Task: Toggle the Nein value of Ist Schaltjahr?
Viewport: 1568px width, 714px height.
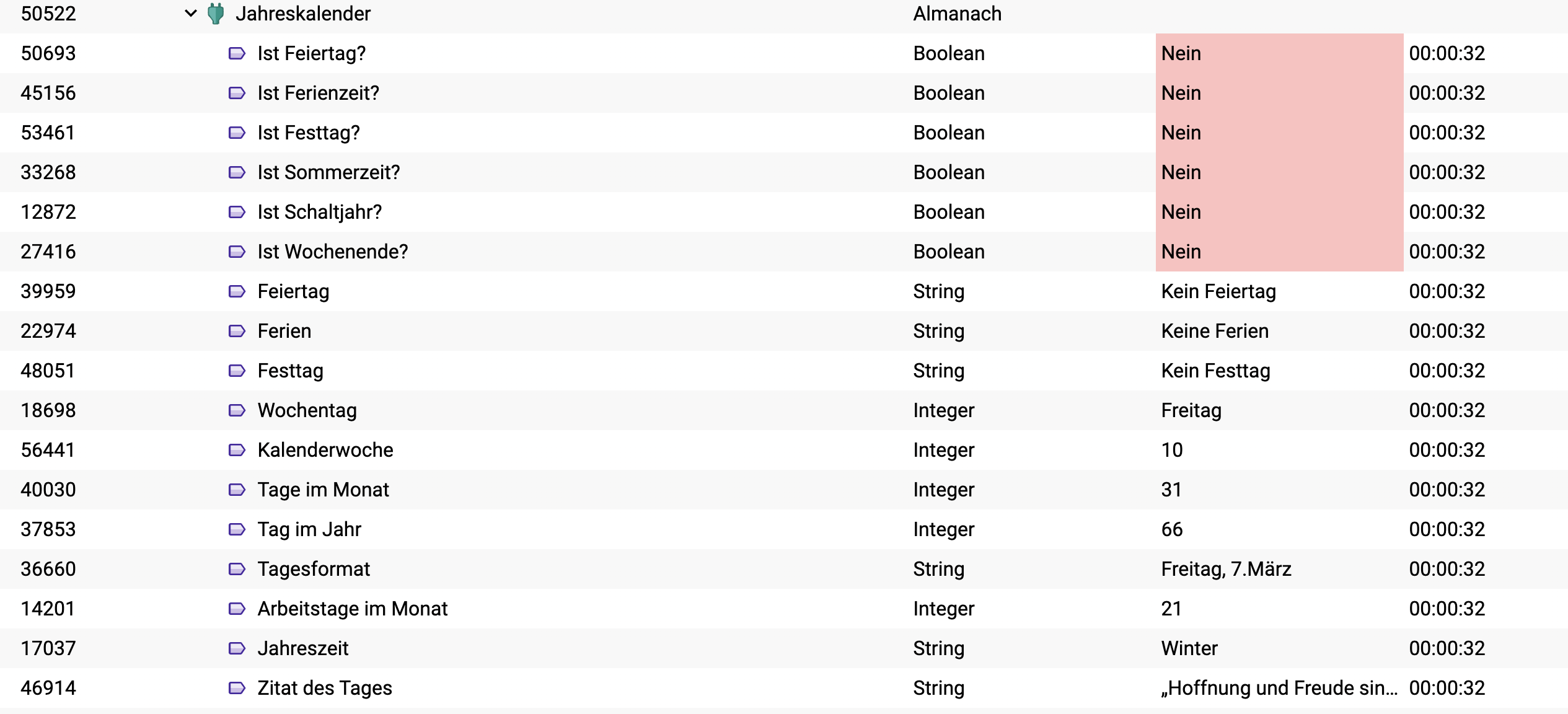Action: point(1279,212)
